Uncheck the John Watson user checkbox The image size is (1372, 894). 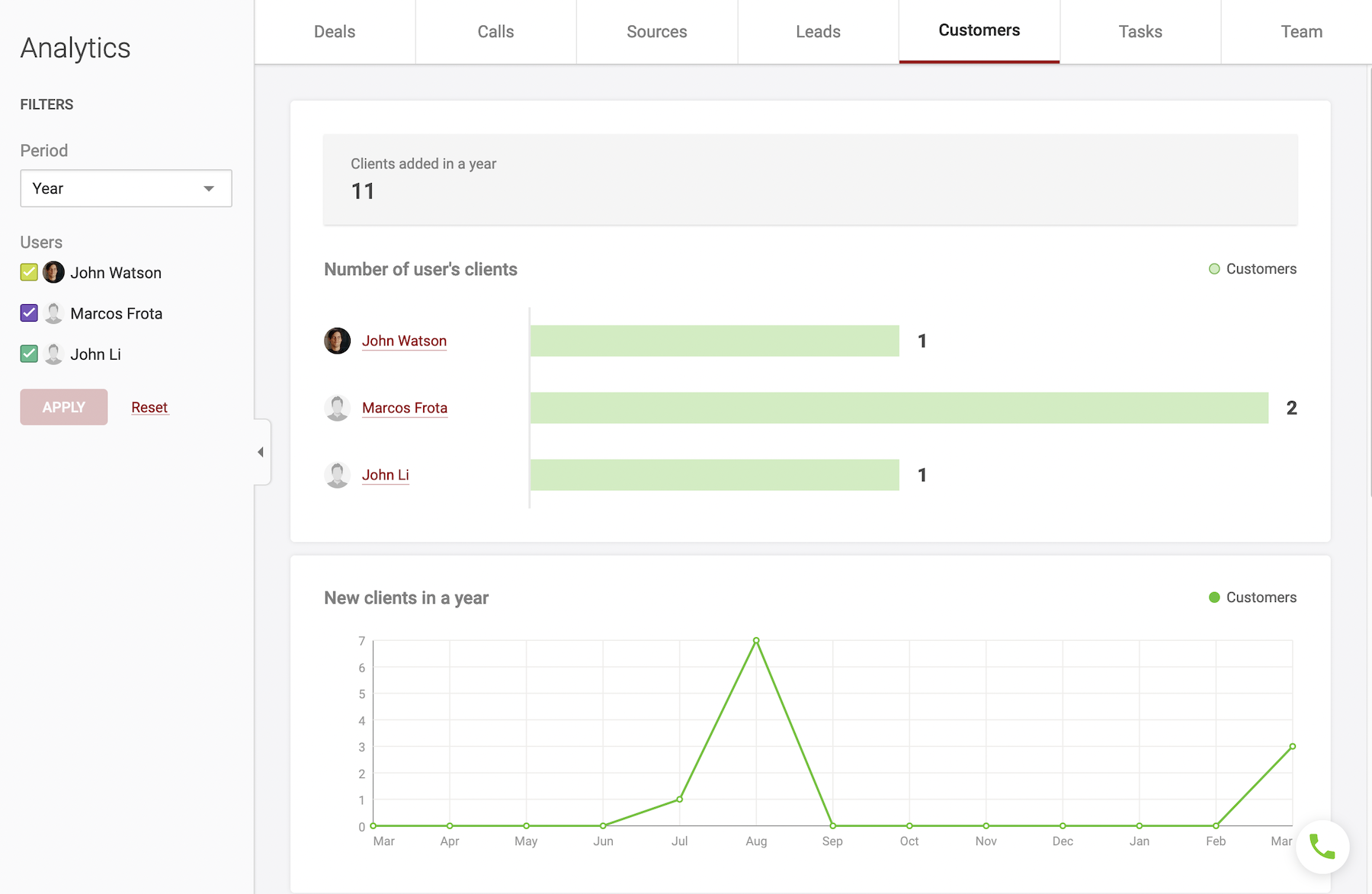[x=29, y=272]
